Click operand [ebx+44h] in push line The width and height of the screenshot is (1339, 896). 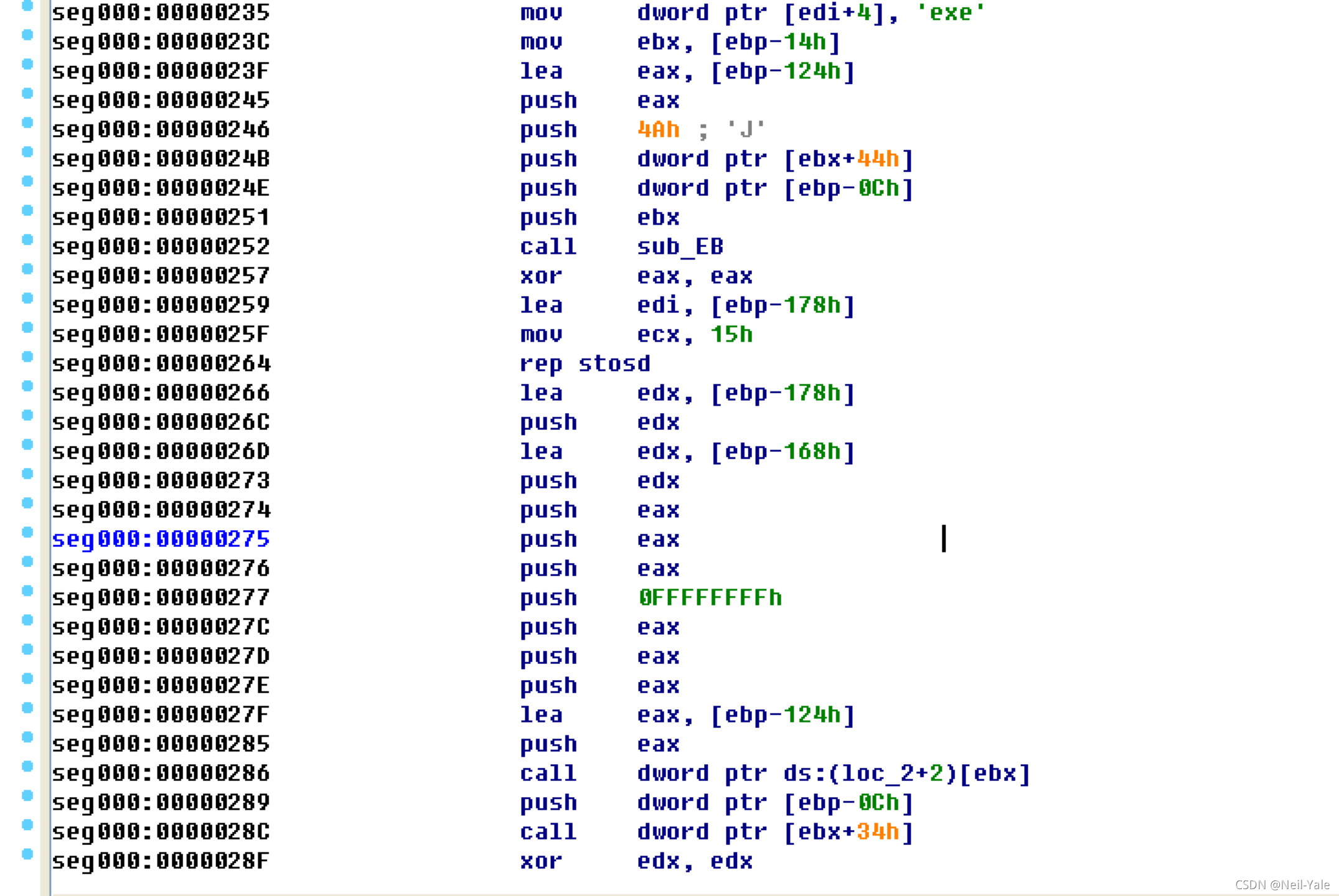848,159
